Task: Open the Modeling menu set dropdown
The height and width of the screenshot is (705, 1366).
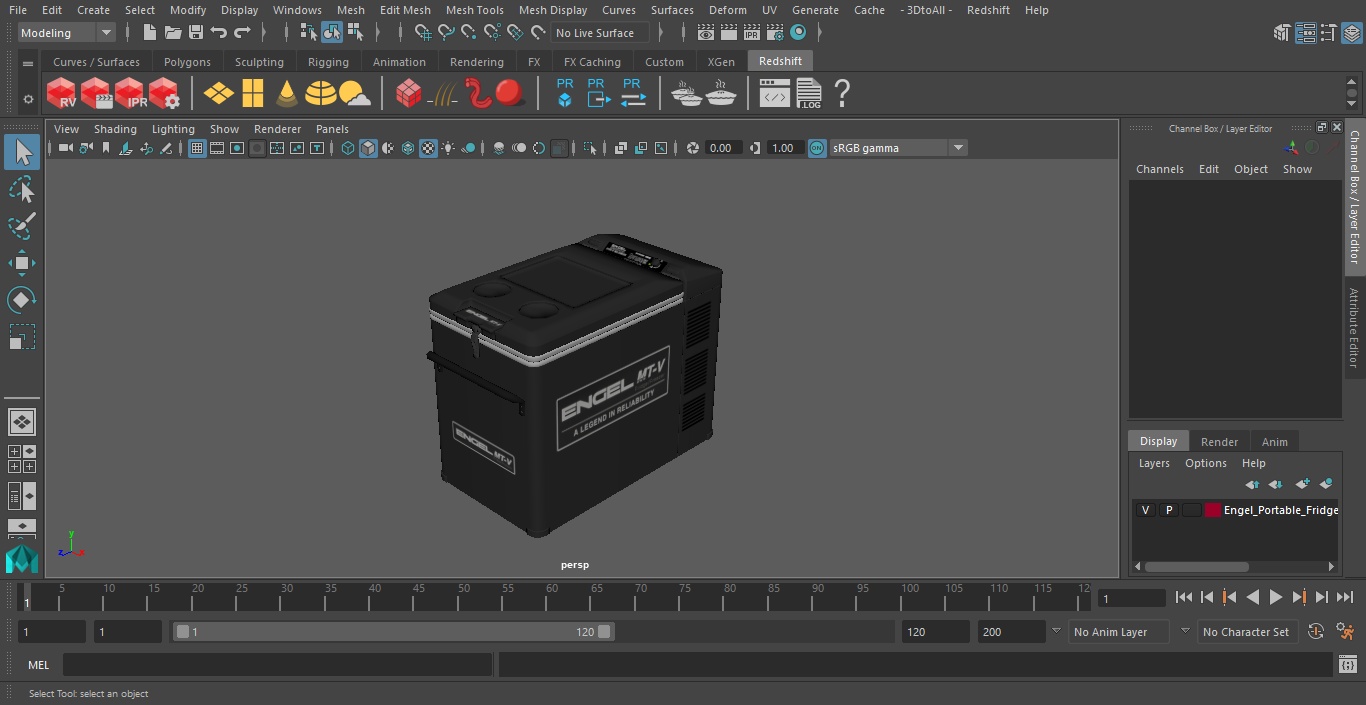Action: coord(66,33)
